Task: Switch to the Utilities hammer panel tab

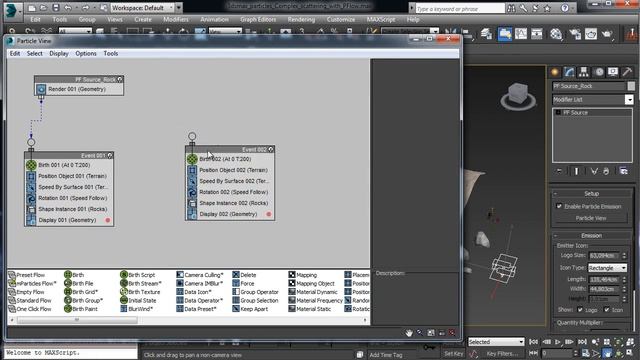Action: coord(627,72)
